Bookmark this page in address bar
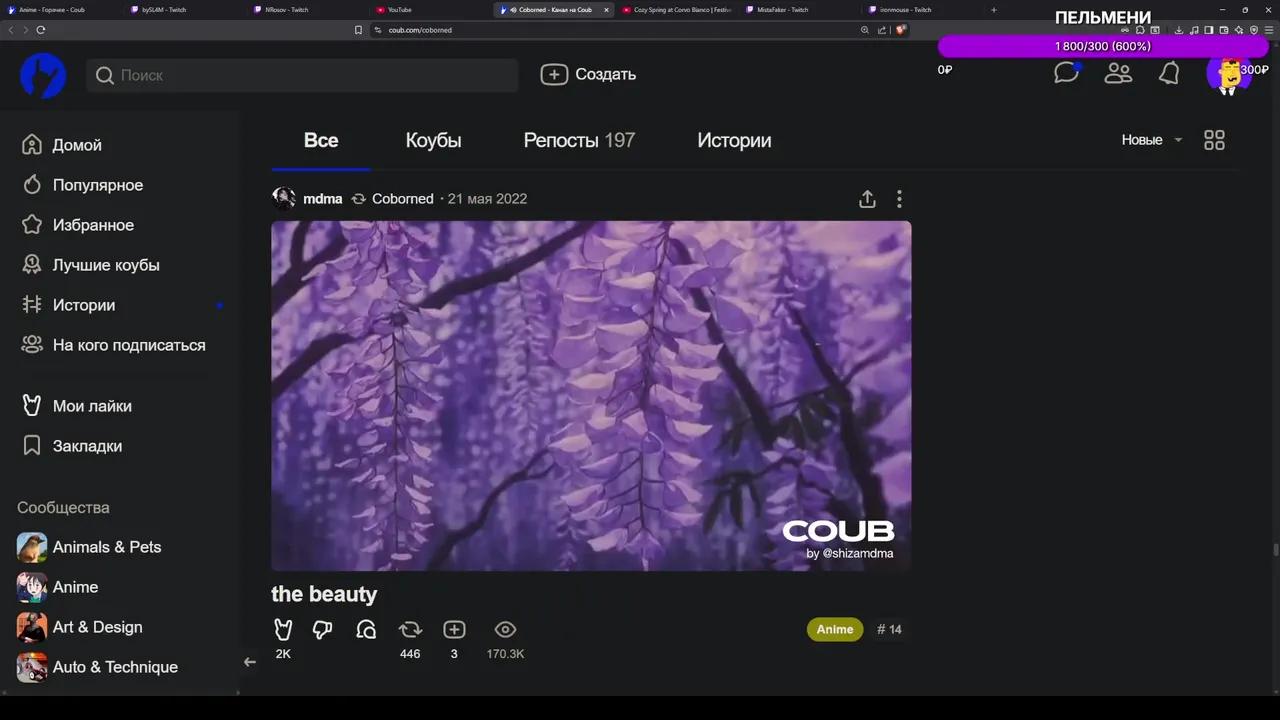1280x720 pixels. point(358,30)
